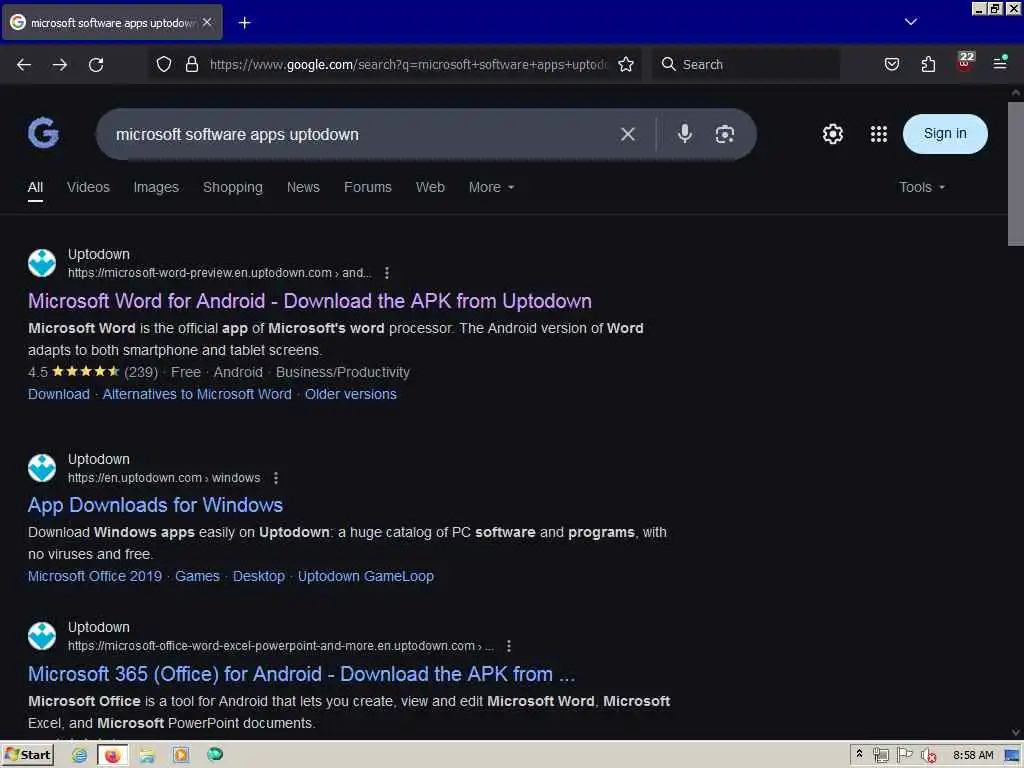Open the Desktop sitelink
This screenshot has height=768, width=1024.
pyautogui.click(x=259, y=577)
